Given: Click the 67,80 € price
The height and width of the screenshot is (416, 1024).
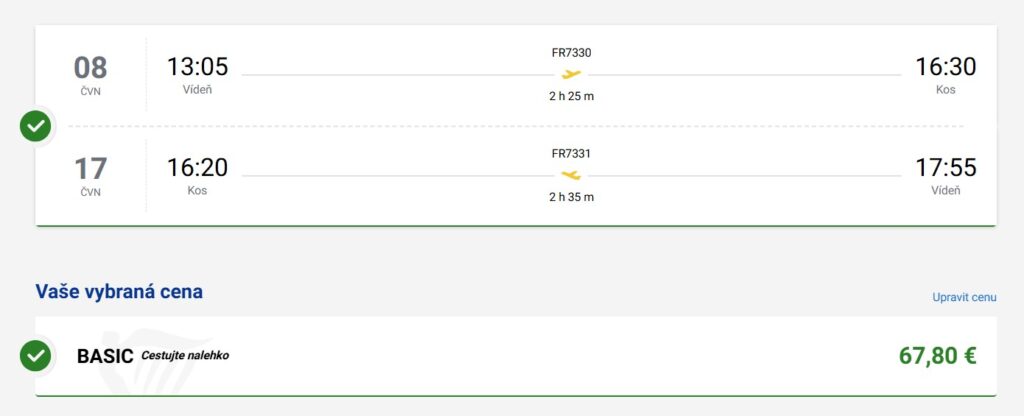Looking at the screenshot, I should [937, 355].
